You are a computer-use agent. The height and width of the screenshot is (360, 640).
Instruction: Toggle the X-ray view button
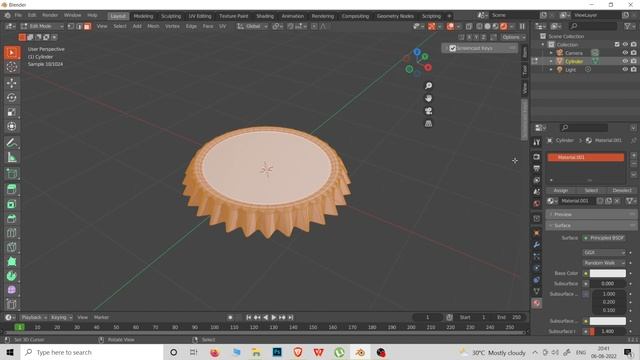[x=469, y=26]
